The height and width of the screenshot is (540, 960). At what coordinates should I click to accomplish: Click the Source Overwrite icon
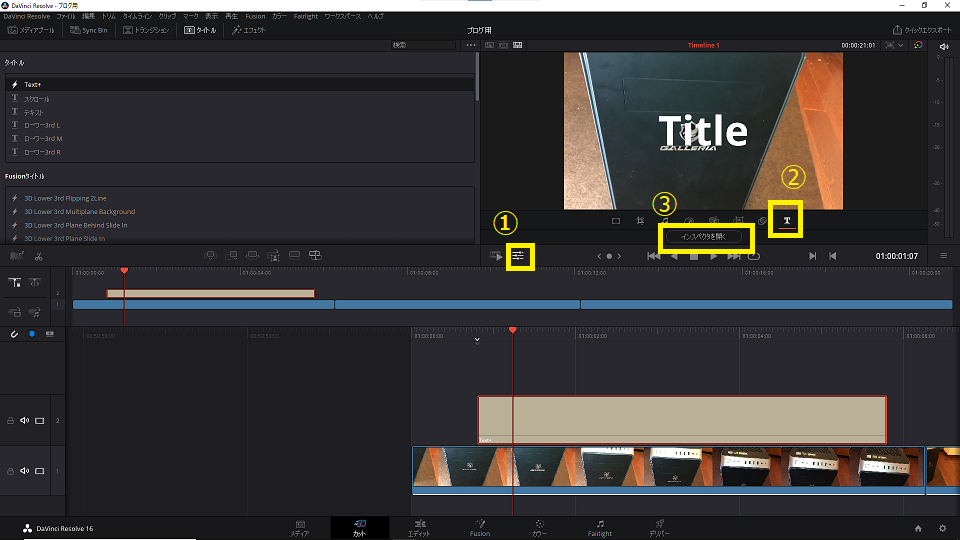coord(315,255)
